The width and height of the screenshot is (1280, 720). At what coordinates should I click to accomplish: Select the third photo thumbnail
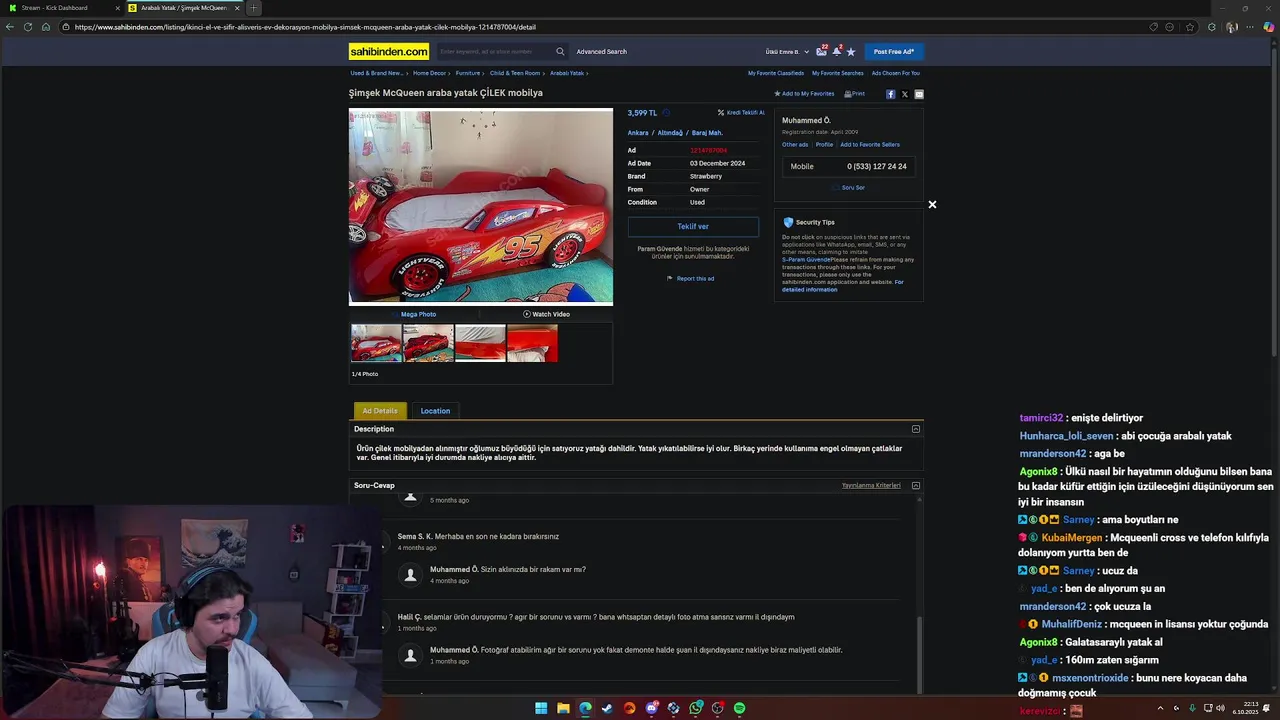coord(480,343)
